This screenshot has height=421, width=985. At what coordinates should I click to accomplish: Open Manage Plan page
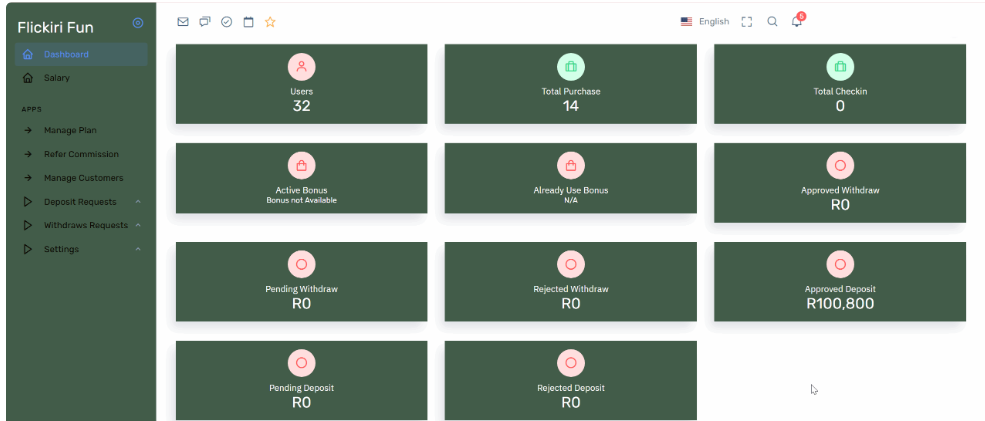click(x=70, y=130)
